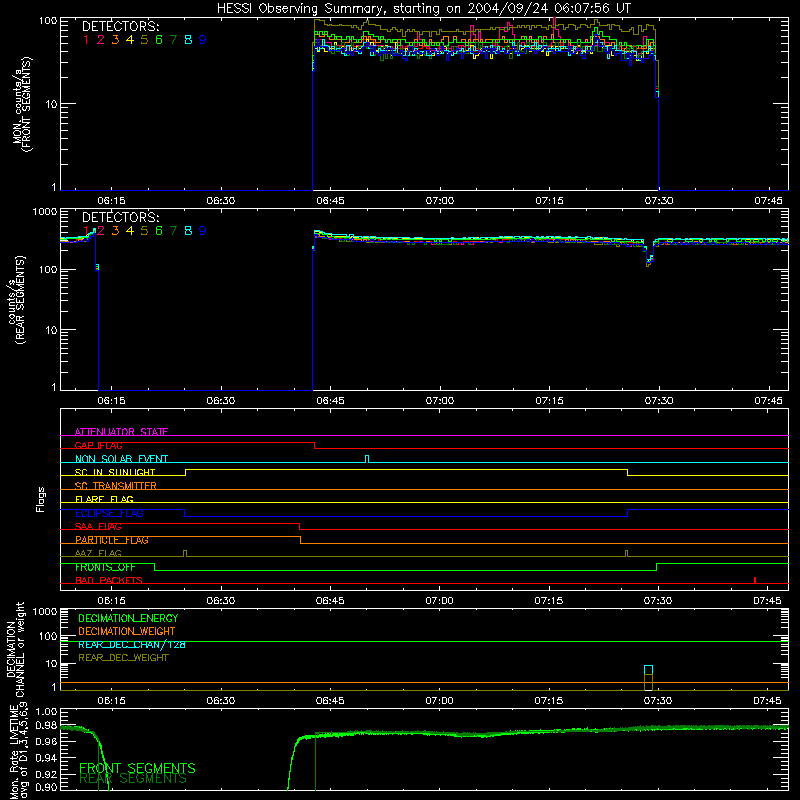Viewport: 800px width, 800px height.
Task: Pick detector 1 in the front segments legend
Action: coord(86,40)
